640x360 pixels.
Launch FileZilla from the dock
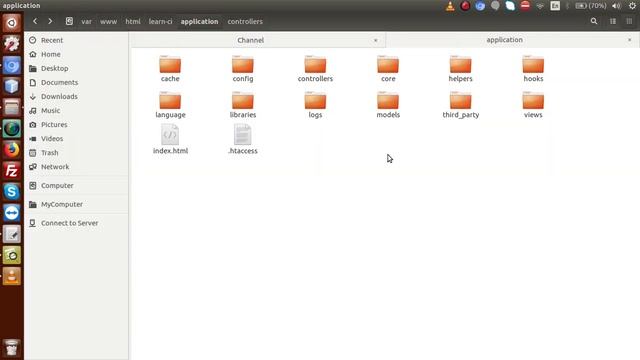click(x=11, y=171)
